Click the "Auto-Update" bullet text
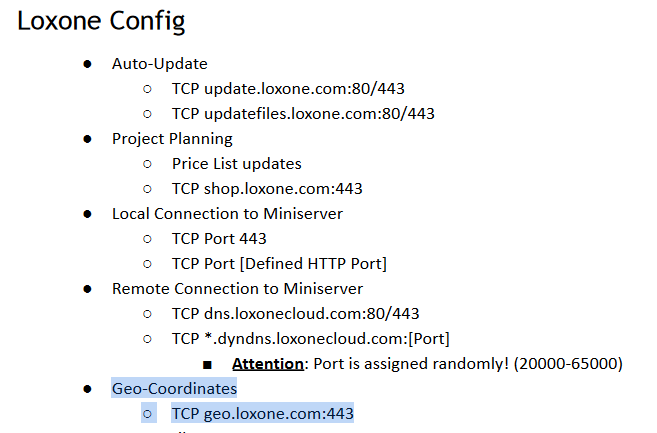 159,64
